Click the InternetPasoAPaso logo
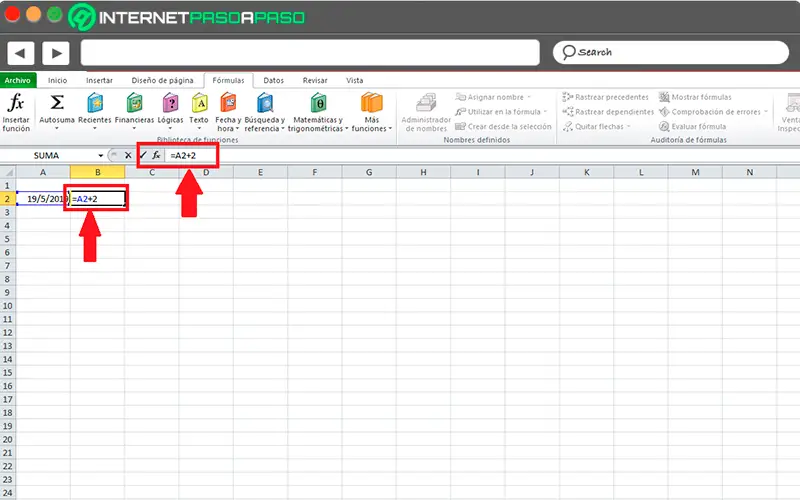The height and width of the screenshot is (500, 800). coord(187,17)
